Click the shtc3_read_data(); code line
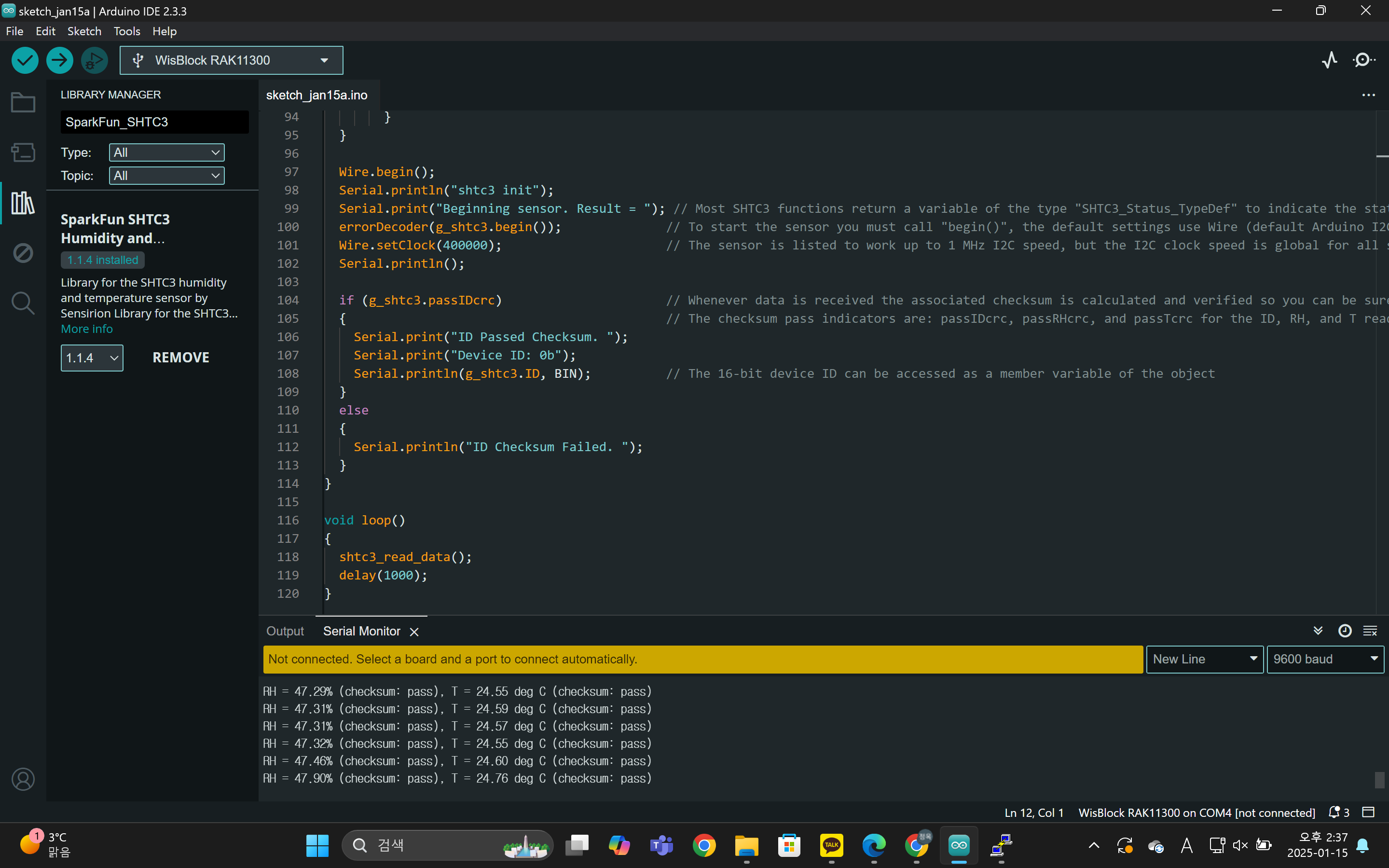 tap(405, 557)
